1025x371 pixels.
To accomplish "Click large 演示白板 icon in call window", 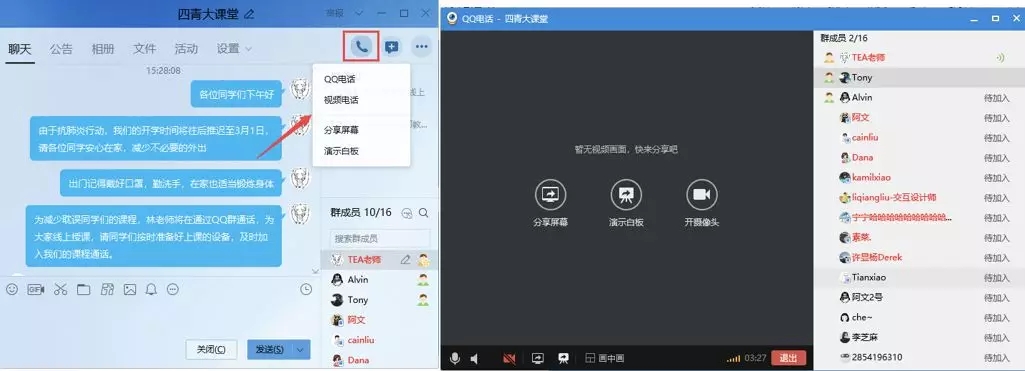I will click(x=626, y=195).
